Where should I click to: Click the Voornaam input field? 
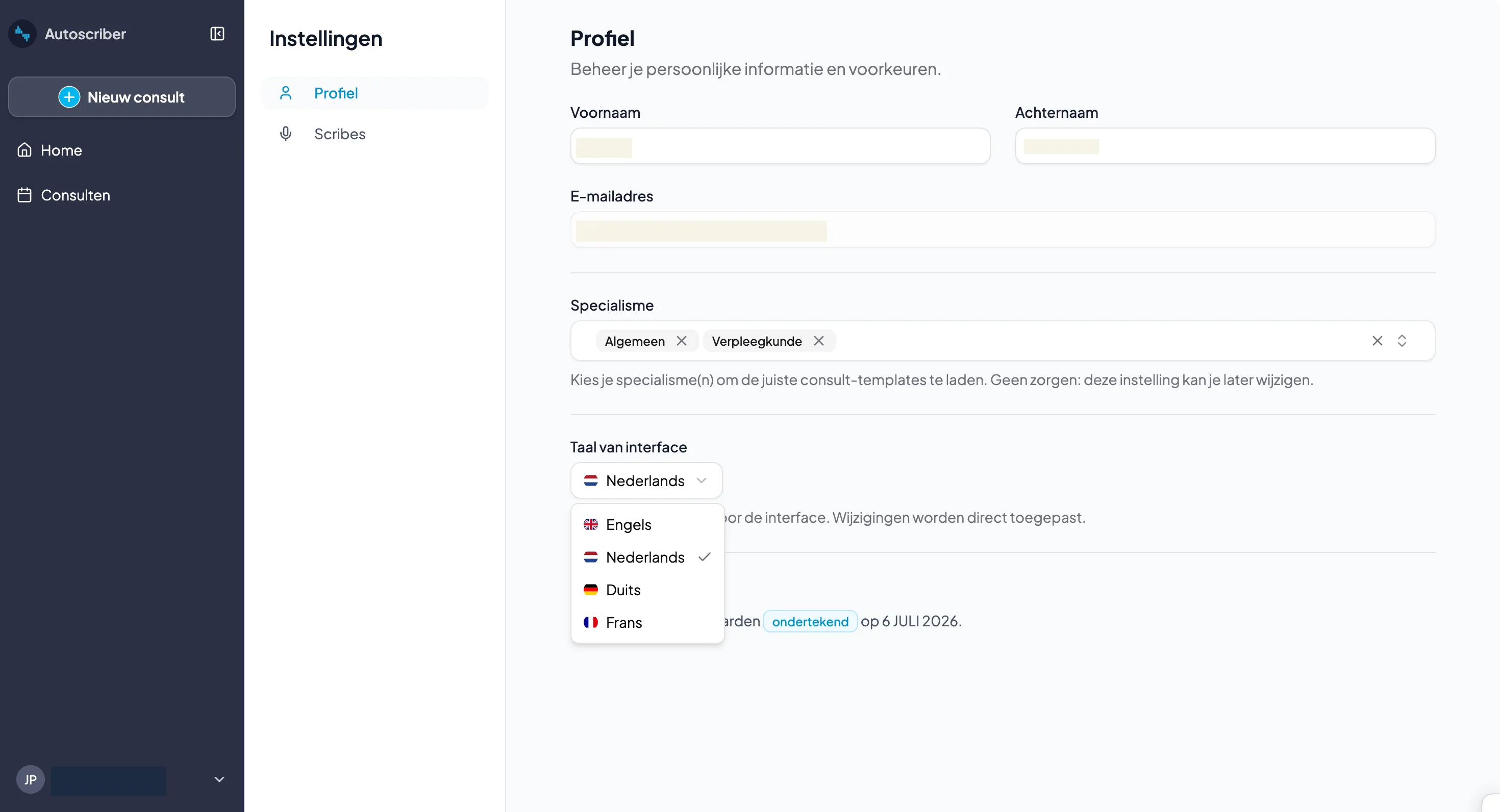pos(780,146)
